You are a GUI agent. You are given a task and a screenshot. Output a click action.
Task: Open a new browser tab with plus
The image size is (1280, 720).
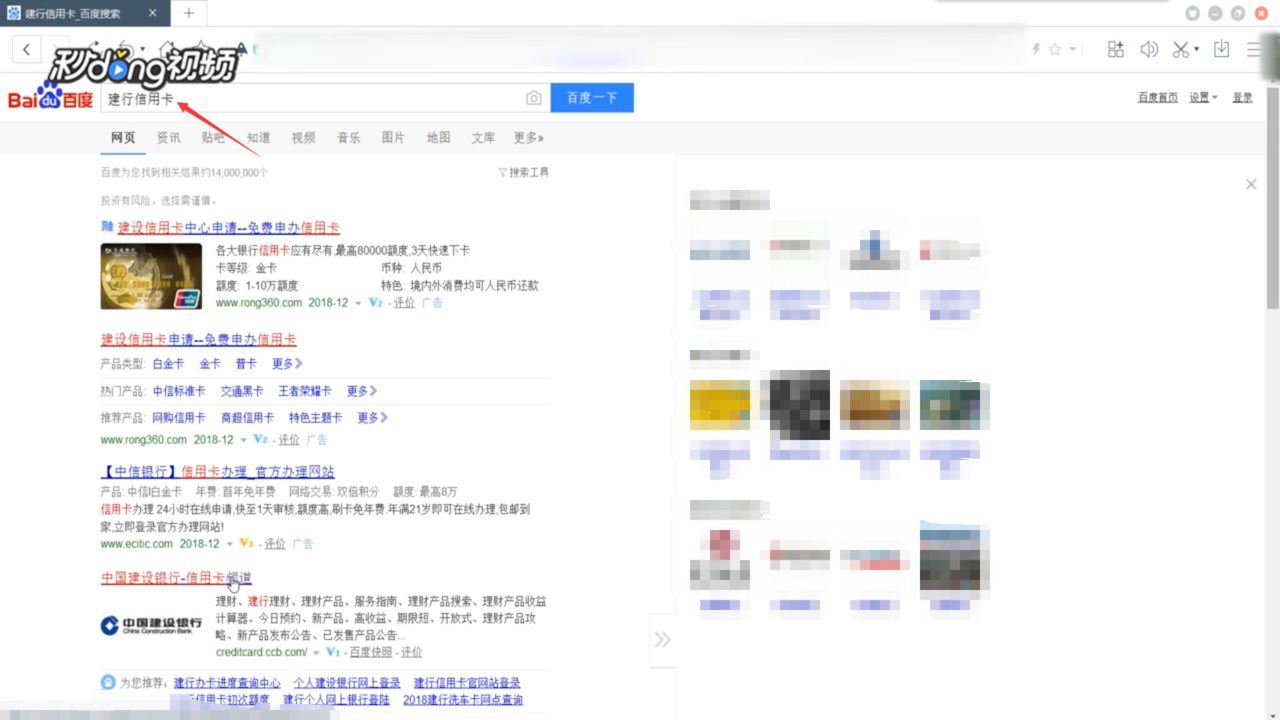pos(188,13)
